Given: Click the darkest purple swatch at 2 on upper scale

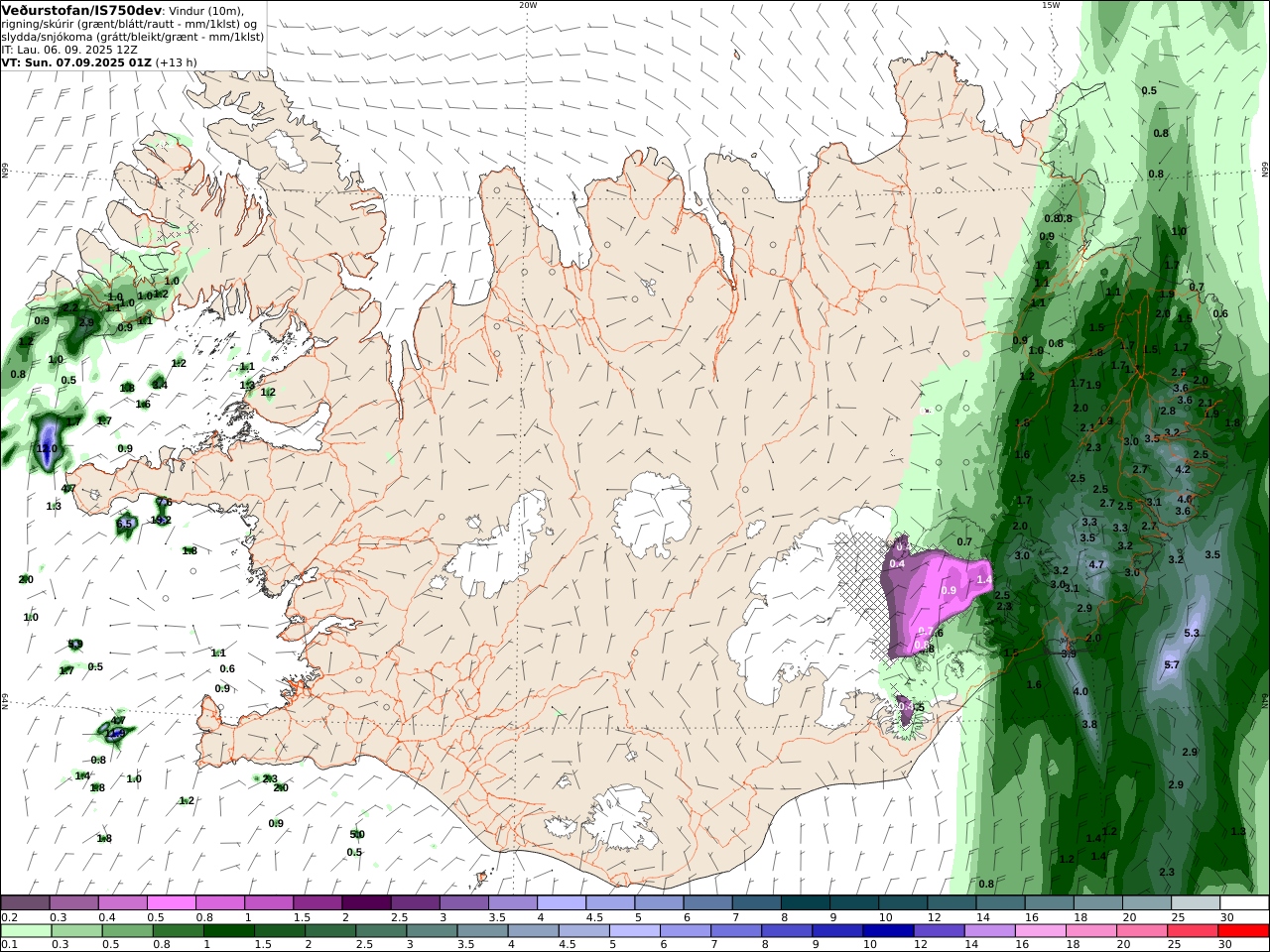Looking at the screenshot, I should (x=366, y=903).
